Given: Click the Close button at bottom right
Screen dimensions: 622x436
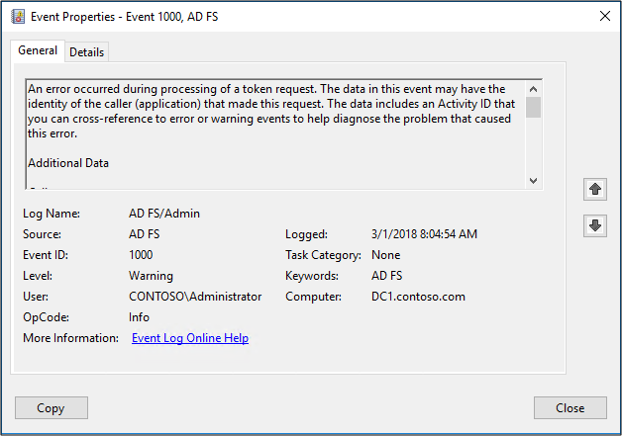Looking at the screenshot, I should coord(570,408).
